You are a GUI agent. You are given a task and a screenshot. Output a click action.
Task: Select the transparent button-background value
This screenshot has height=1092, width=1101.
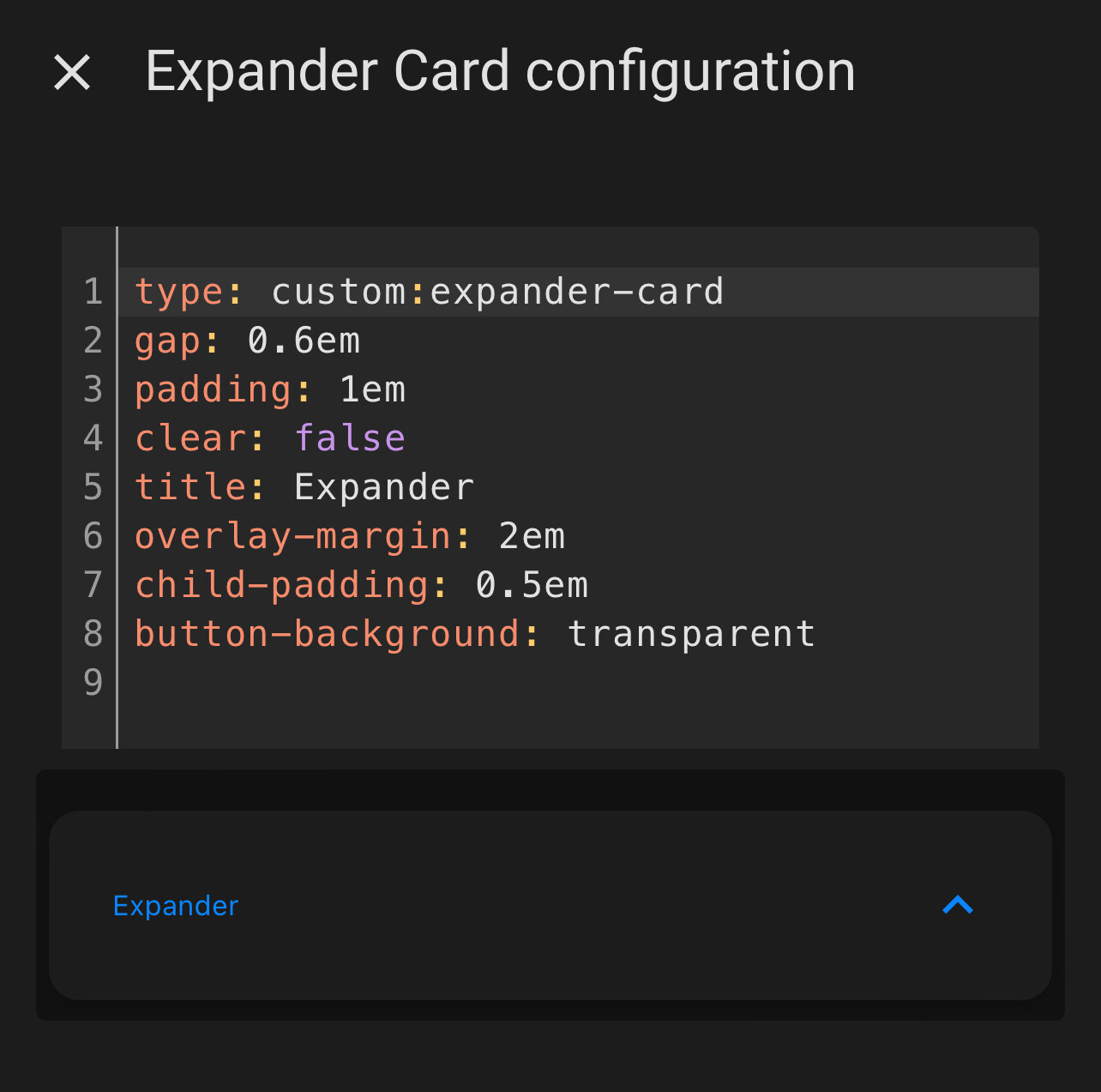(690, 632)
